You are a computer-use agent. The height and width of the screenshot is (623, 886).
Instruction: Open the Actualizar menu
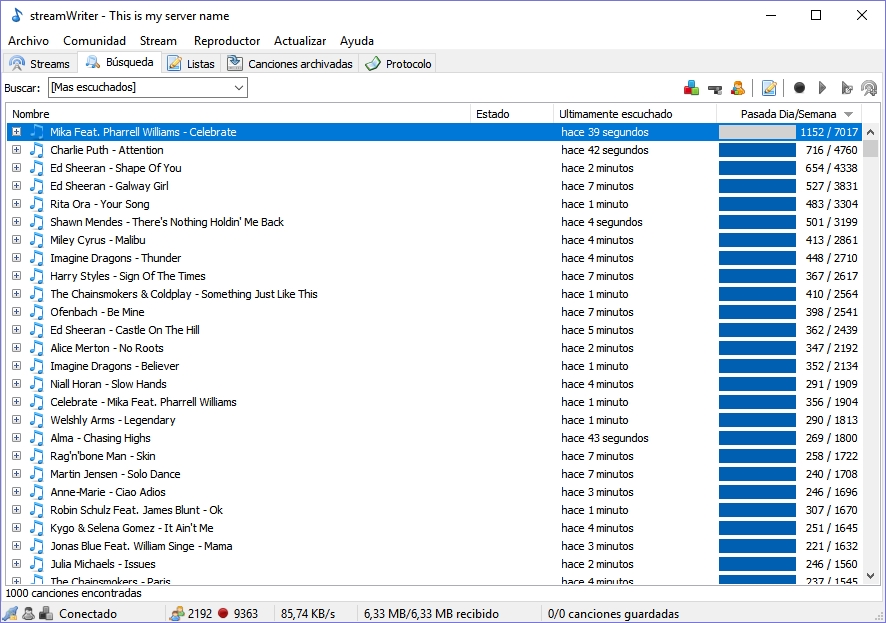(x=300, y=41)
